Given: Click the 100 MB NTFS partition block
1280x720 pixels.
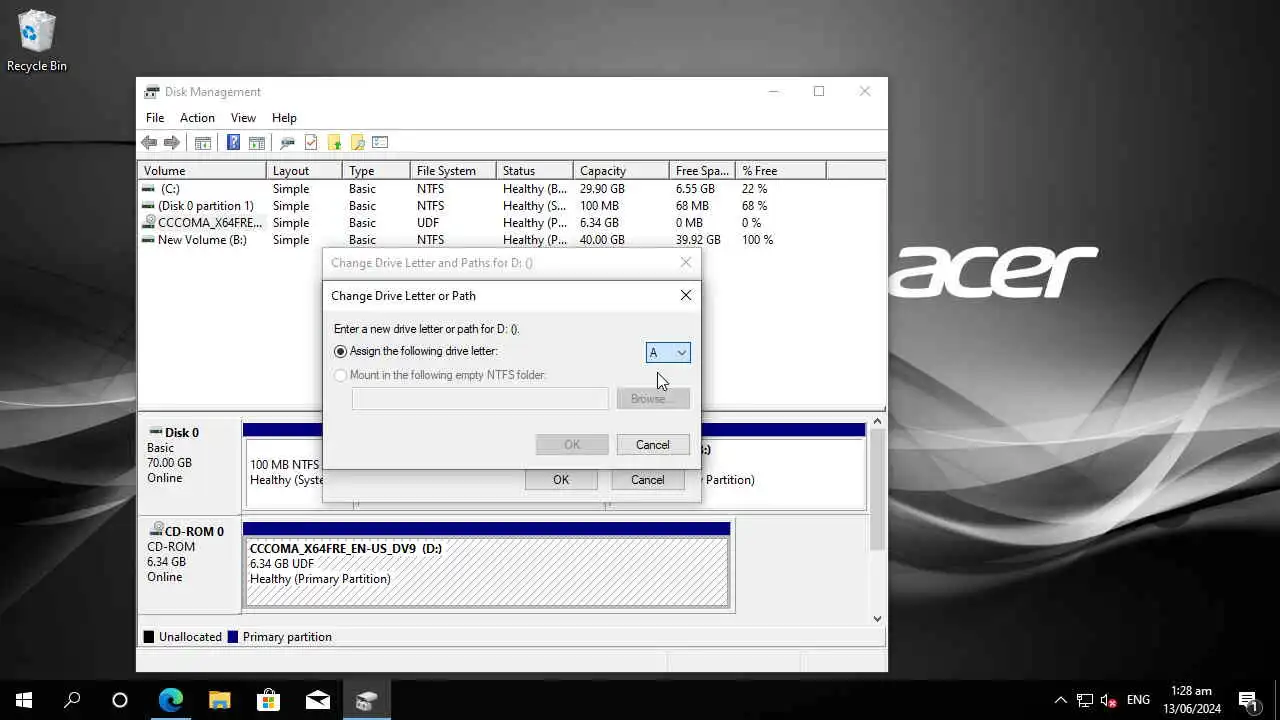Looking at the screenshot, I should tap(284, 473).
